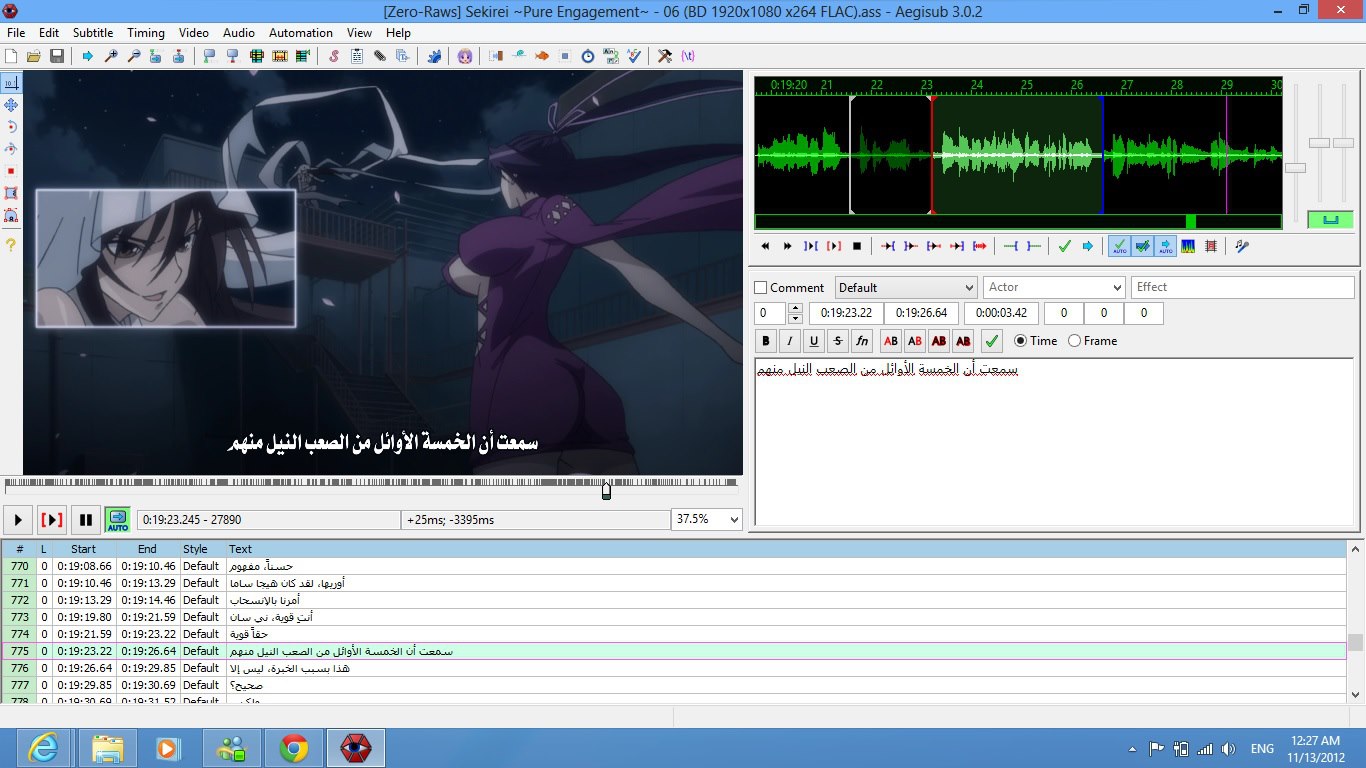Toggle auto-commit (green check AUTO) in audio toolbar
This screenshot has height=768, width=1366.
click(1119, 246)
